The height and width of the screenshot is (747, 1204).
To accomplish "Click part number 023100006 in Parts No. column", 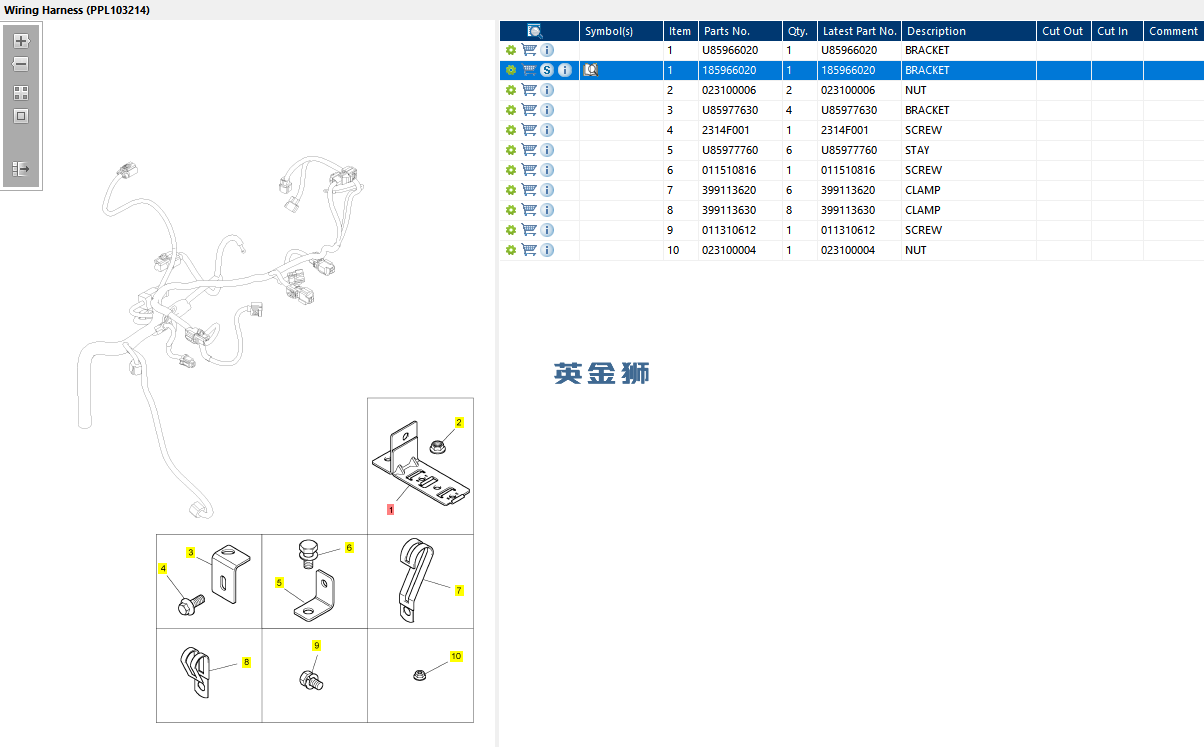I will coord(729,90).
